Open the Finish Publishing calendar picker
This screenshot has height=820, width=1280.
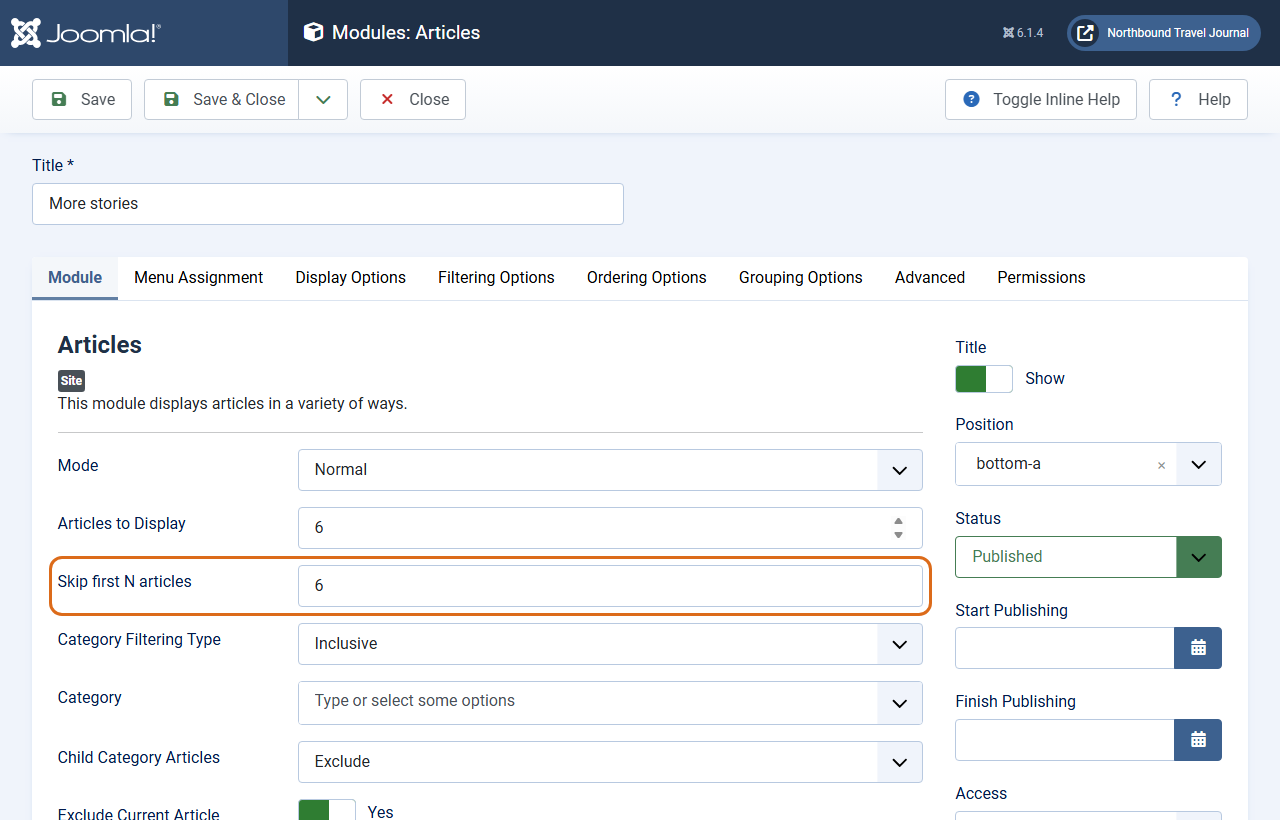pyautogui.click(x=1198, y=740)
